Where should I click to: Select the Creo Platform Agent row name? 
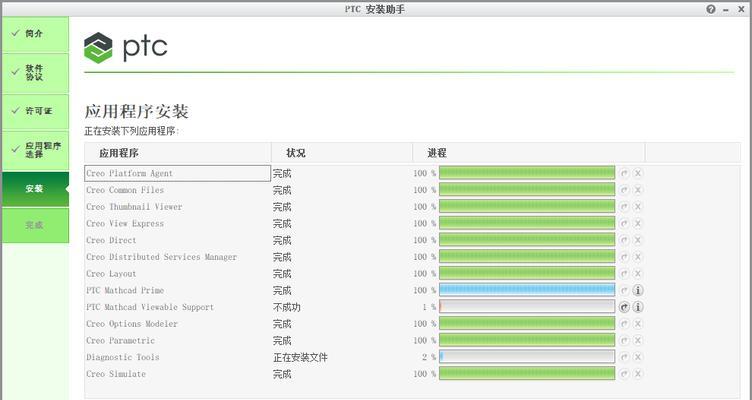tap(129, 173)
